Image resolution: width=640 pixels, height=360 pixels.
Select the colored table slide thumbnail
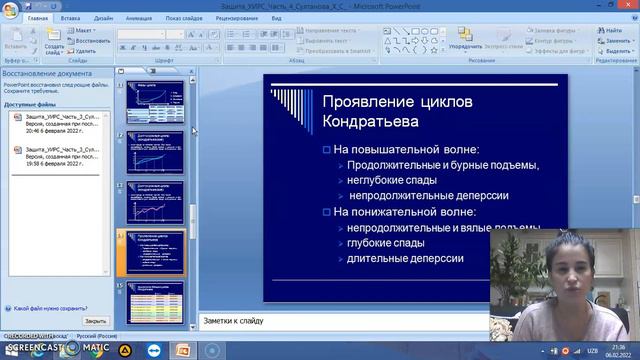[155, 302]
